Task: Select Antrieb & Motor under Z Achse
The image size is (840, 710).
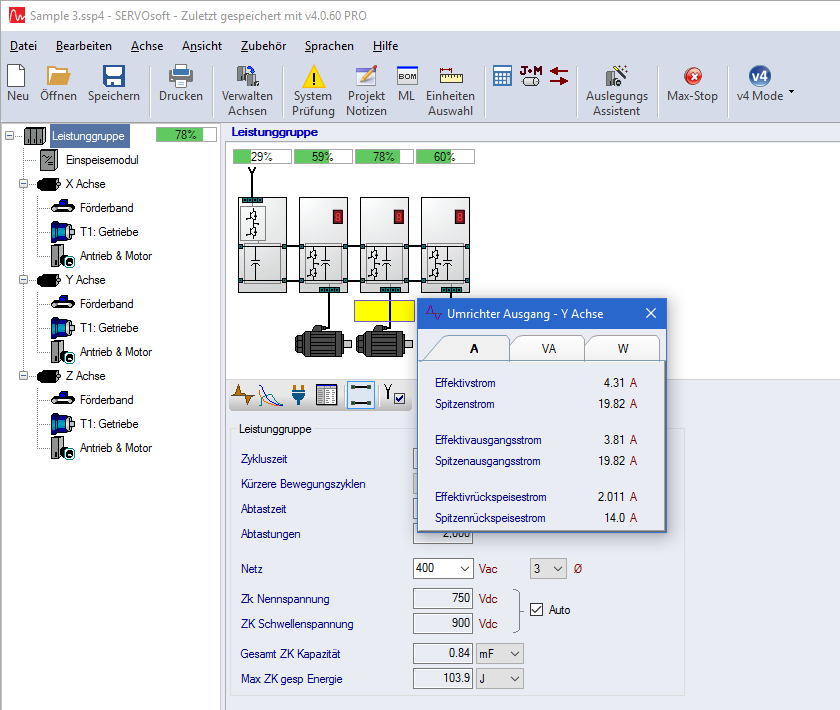Action: pos(115,448)
